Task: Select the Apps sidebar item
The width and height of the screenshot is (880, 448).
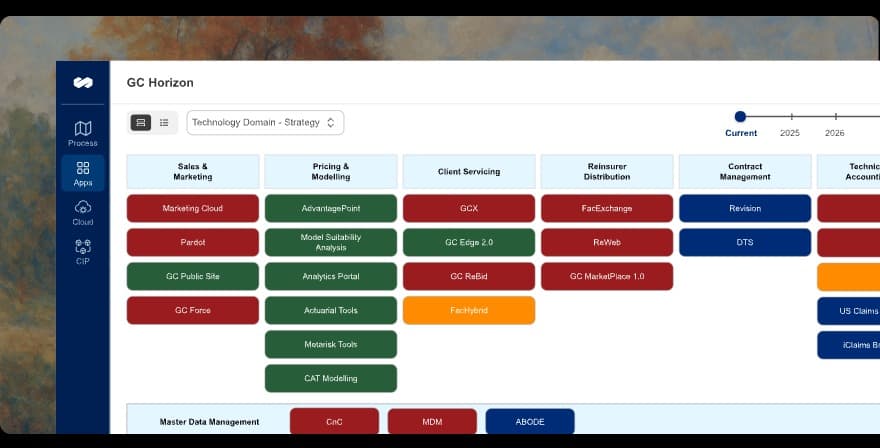Action: coord(83,173)
